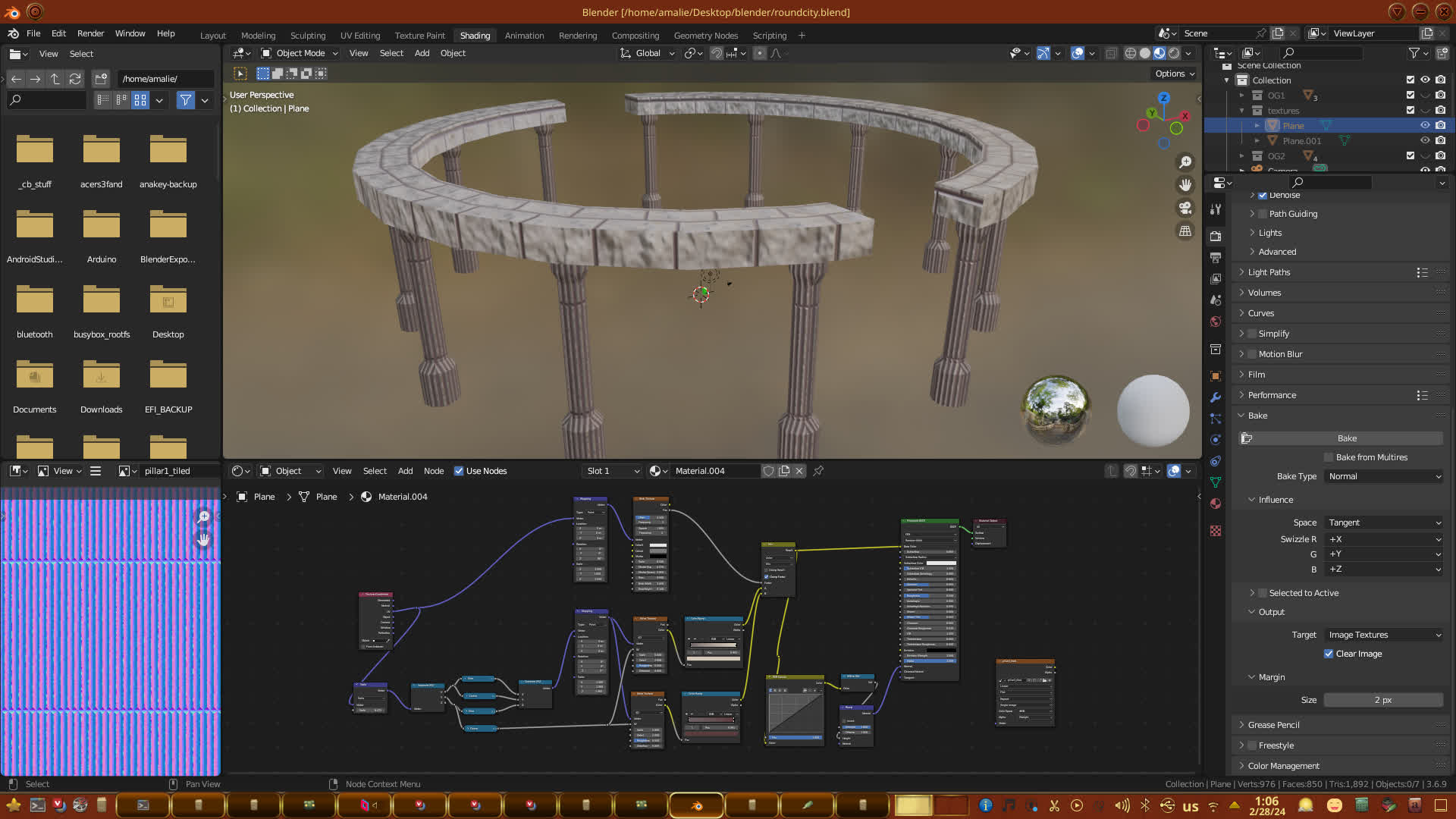
Task: Expand the Light Paths panel
Action: tap(1269, 272)
